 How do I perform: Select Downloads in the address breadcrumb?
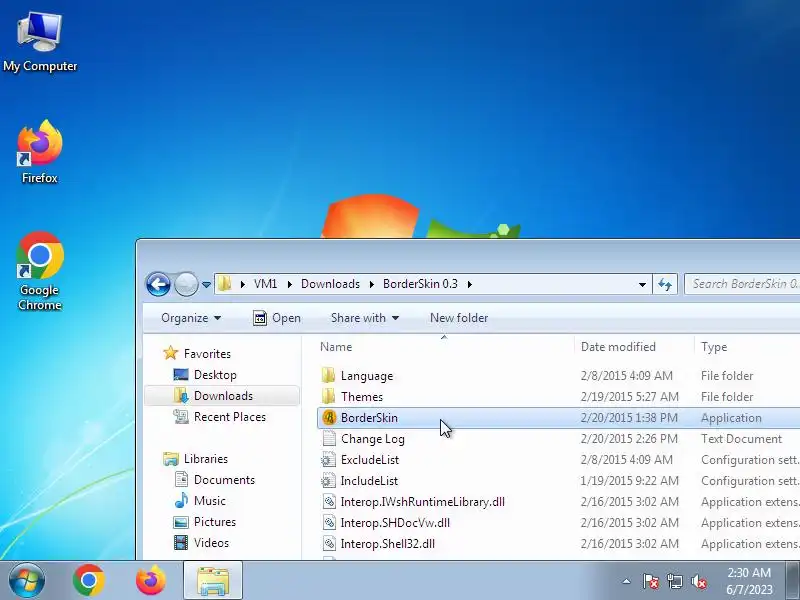330,284
